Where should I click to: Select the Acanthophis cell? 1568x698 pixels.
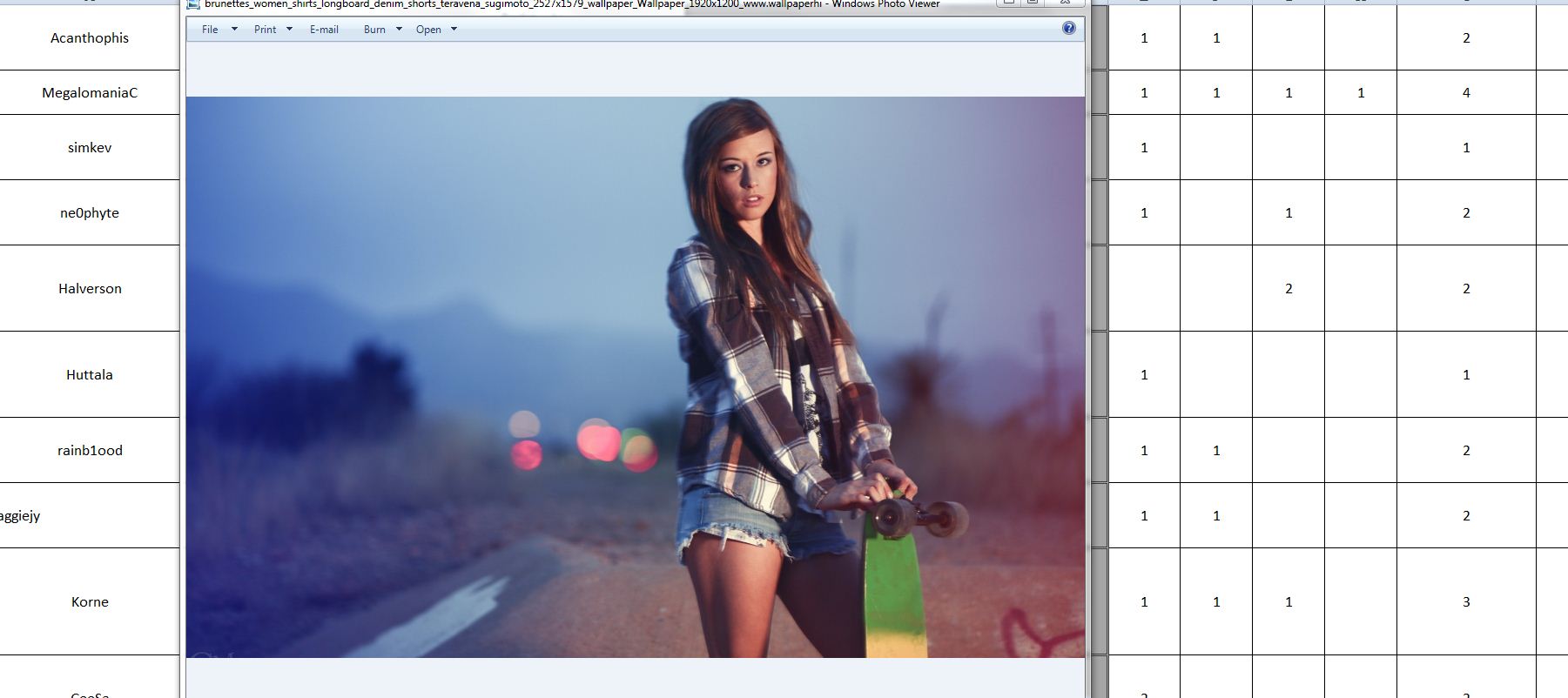pos(90,38)
